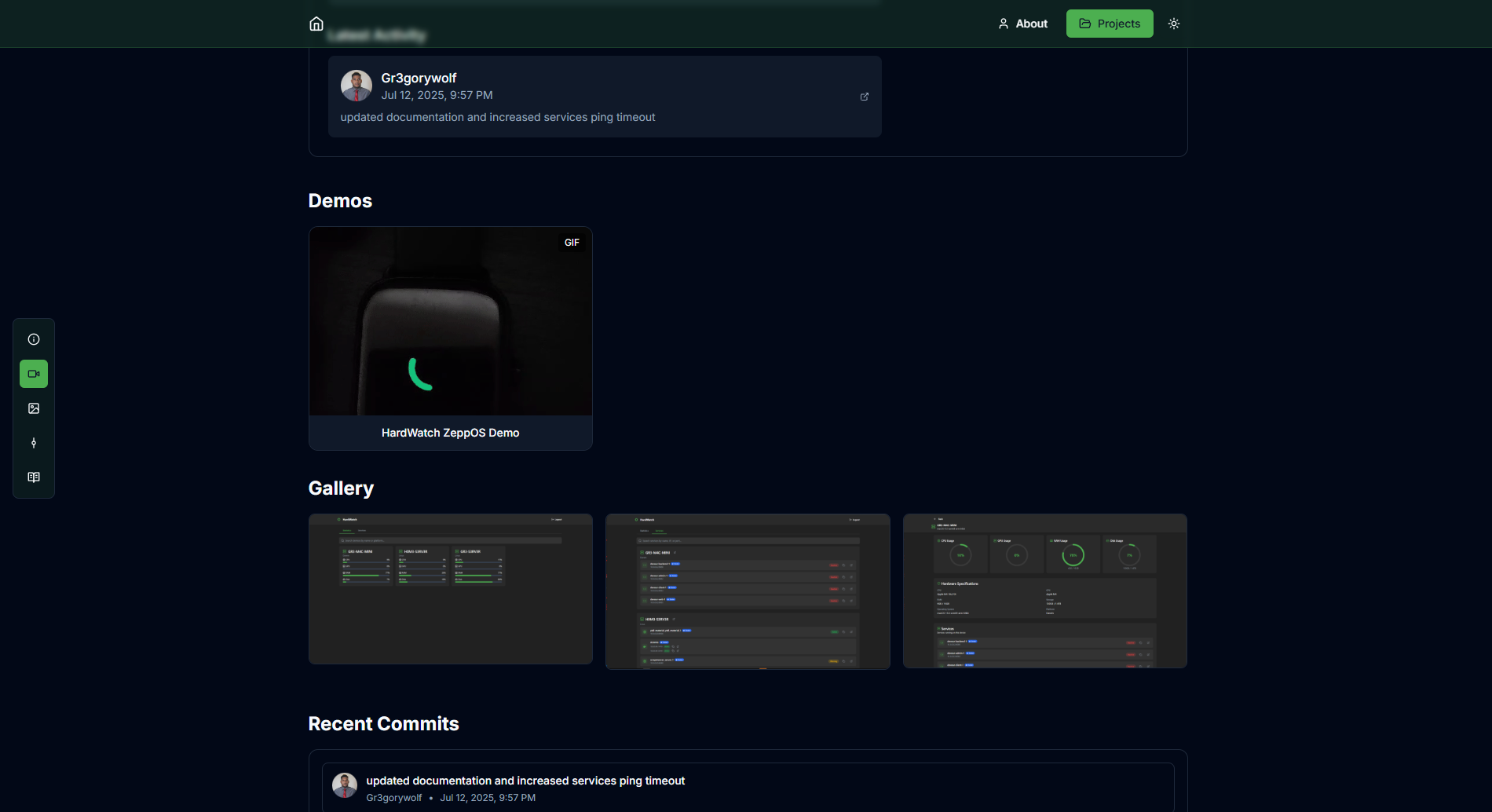Image resolution: width=1492 pixels, height=812 pixels.
Task: Jump to Gallery via sidebar image icon
Action: [34, 408]
